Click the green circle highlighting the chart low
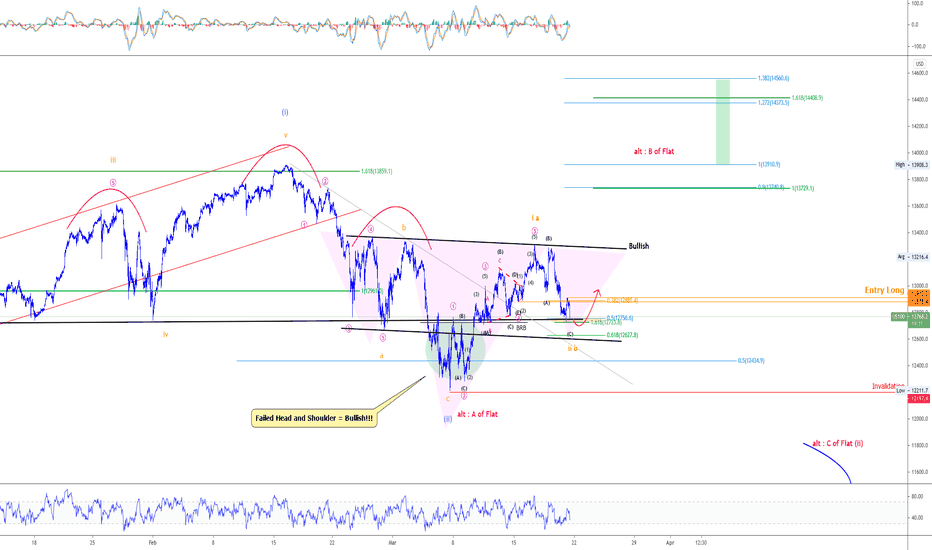932x550 pixels. point(456,350)
